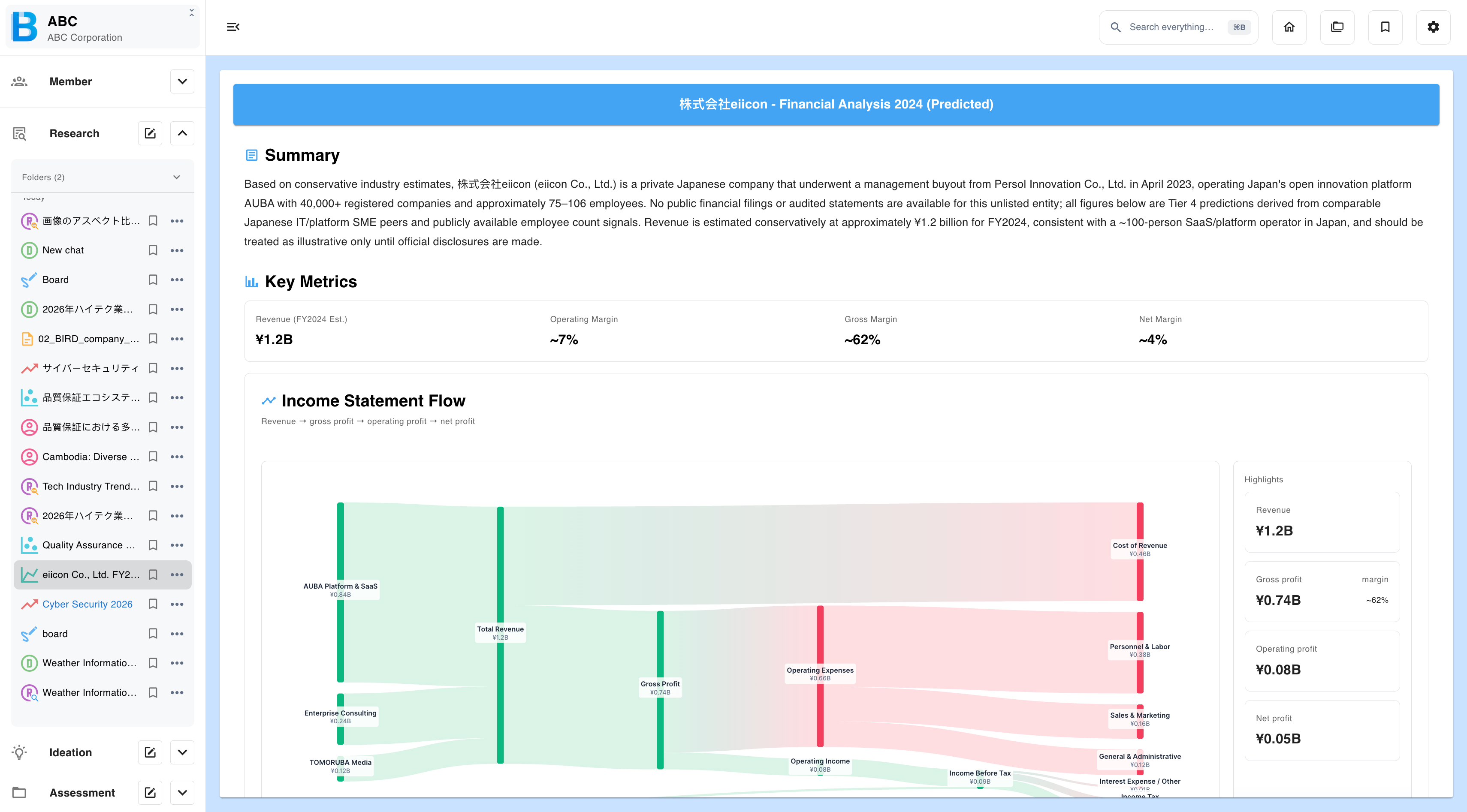Open more options for Board item
Image resolution: width=1467 pixels, height=812 pixels.
coord(177,280)
